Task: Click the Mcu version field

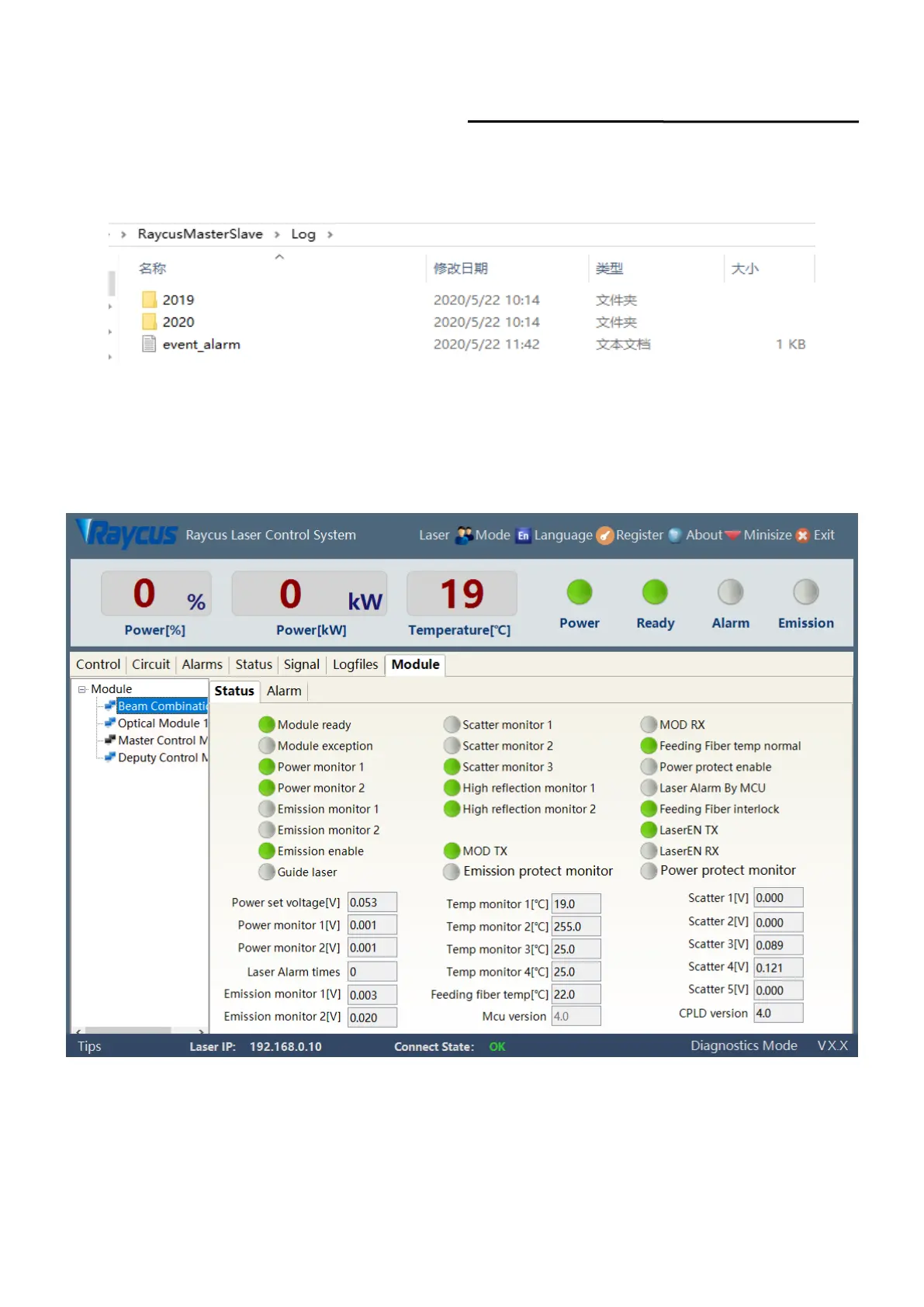Action: click(576, 1016)
